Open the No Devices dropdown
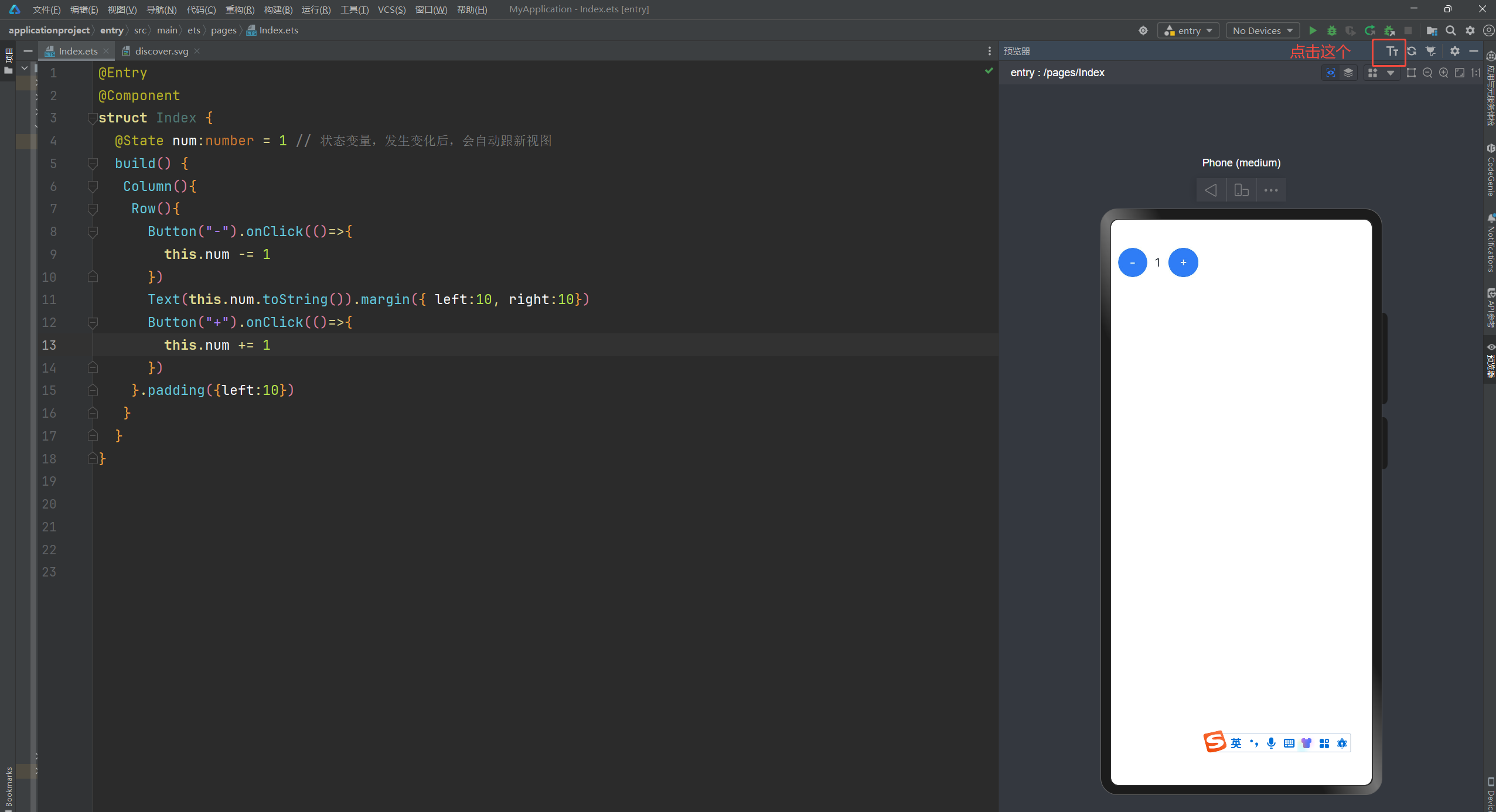Viewport: 1496px width, 812px height. 1262,30
